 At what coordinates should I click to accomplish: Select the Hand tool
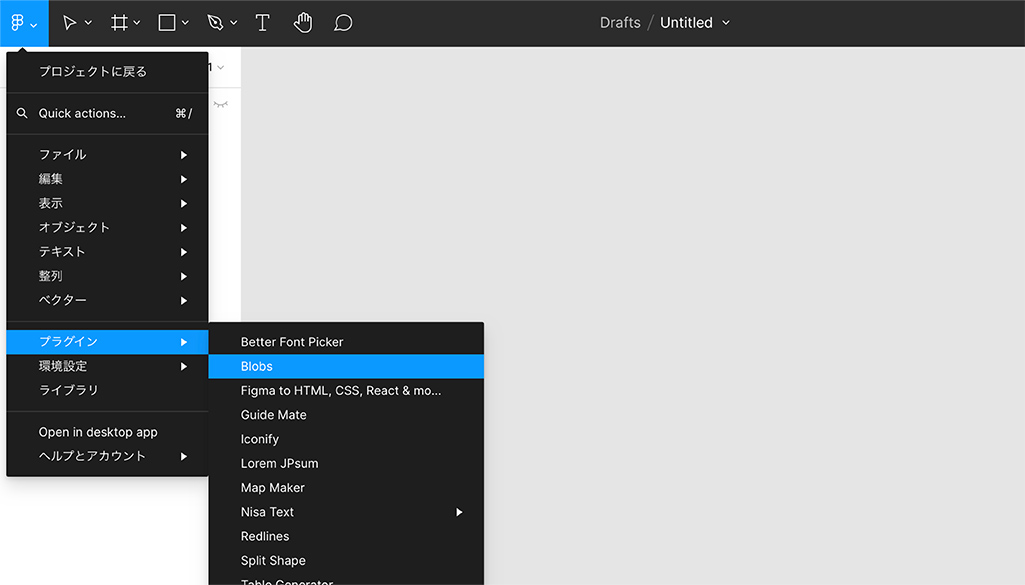(x=303, y=23)
